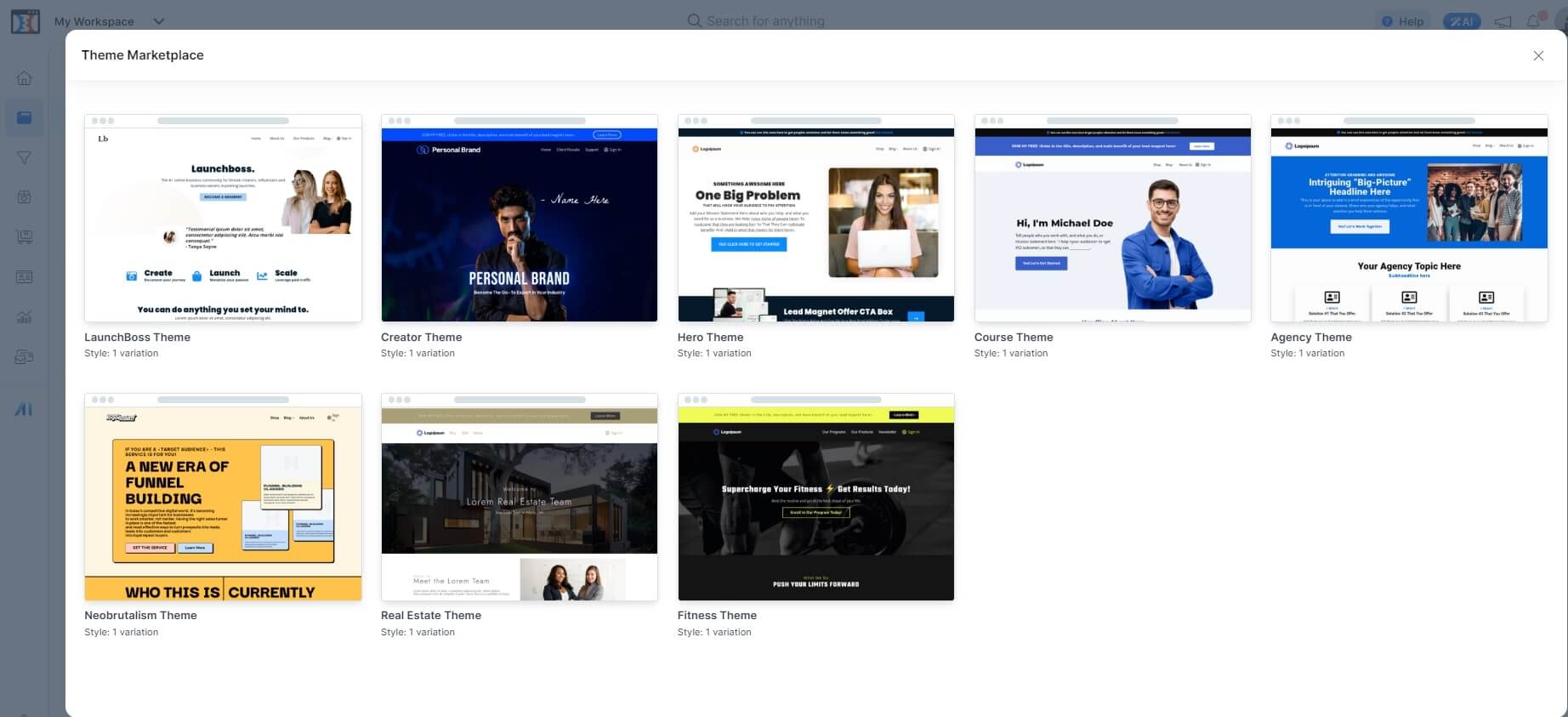Open the Neobrutalism Theme preview thumbnail
Image resolution: width=1568 pixels, height=717 pixels.
[223, 497]
